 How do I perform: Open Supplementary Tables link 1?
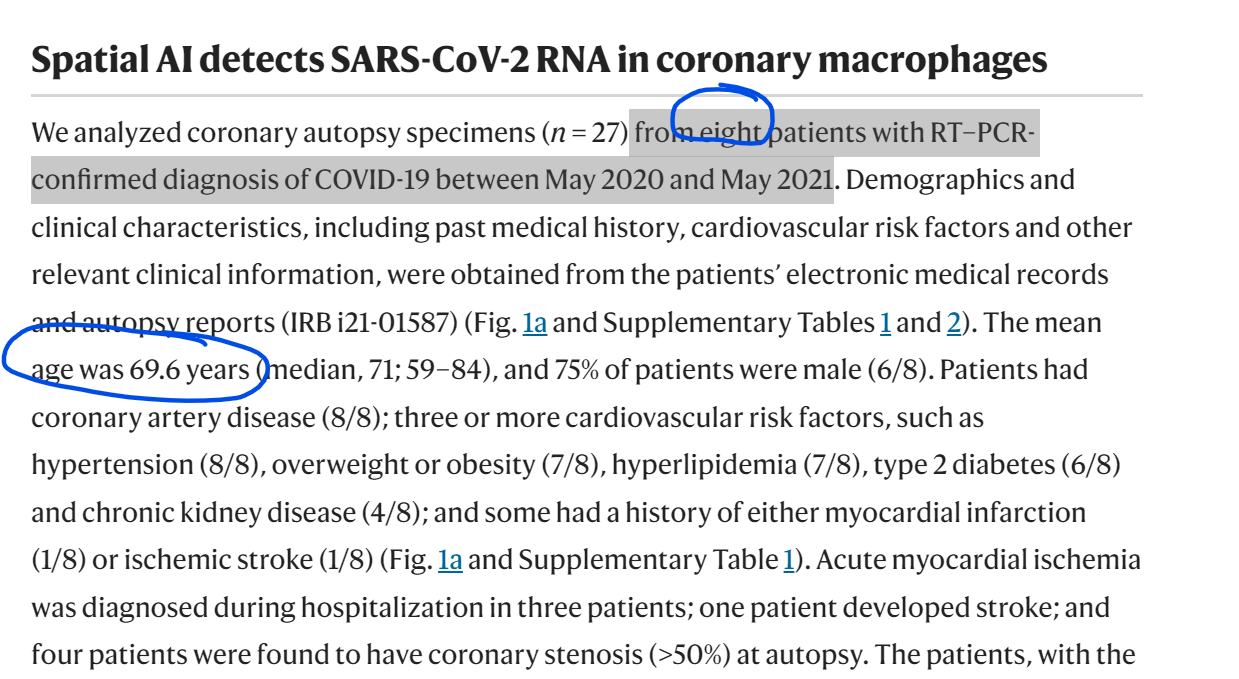pos(885,323)
